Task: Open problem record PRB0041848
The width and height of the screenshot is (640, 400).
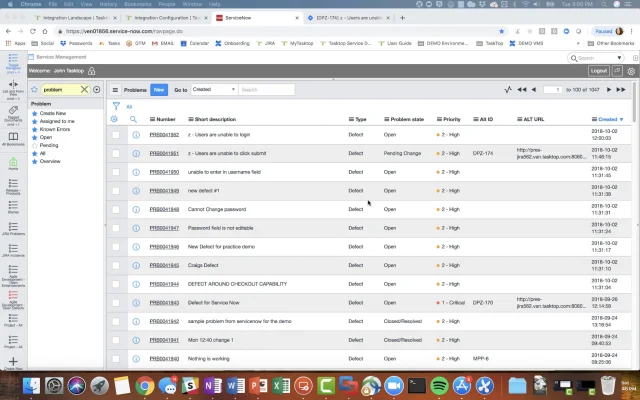Action: point(164,209)
